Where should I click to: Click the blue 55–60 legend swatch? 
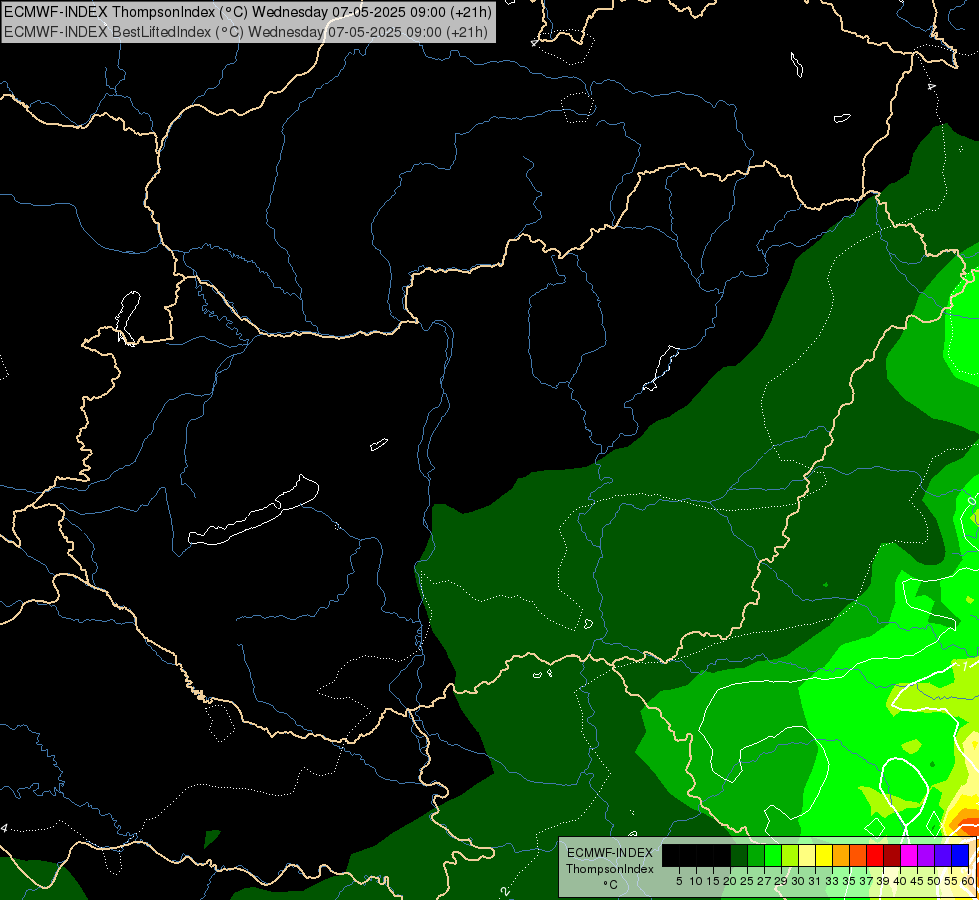(960, 855)
